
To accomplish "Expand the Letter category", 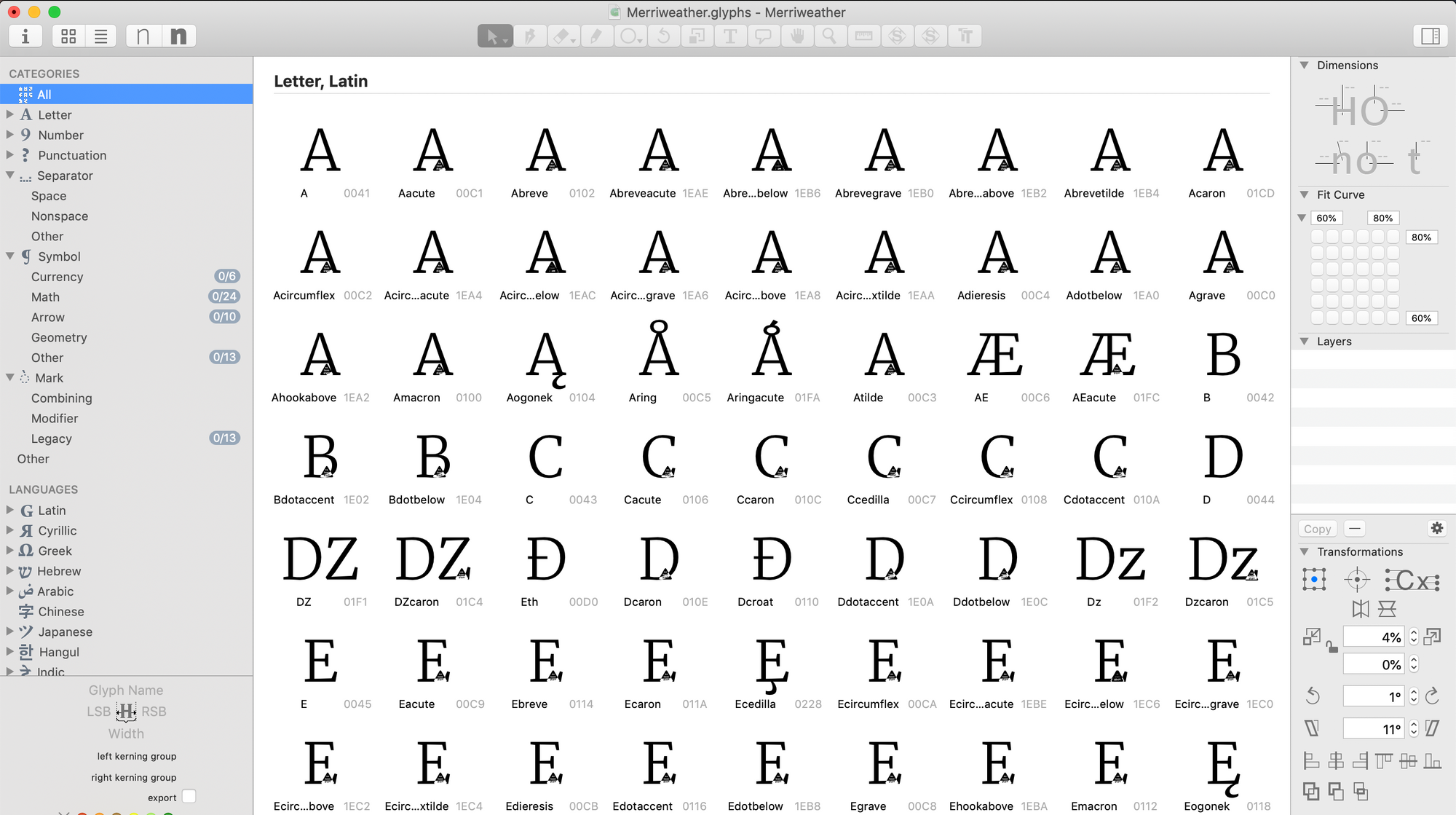I will pyautogui.click(x=10, y=114).
